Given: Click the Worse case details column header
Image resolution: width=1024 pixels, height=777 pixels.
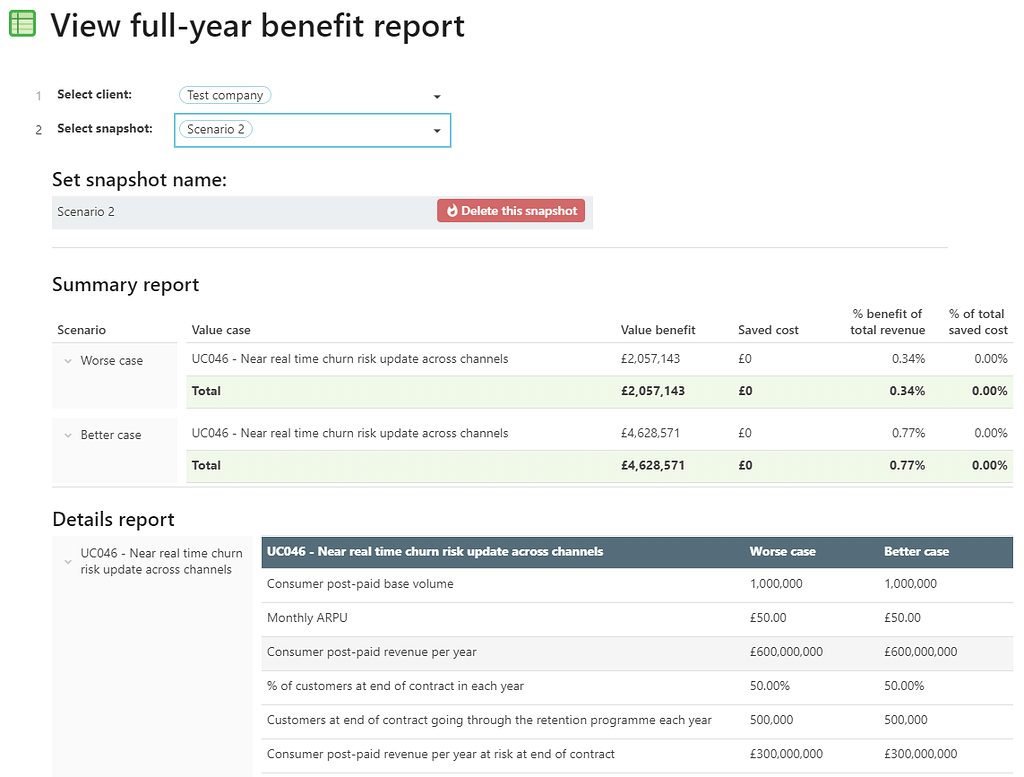Looking at the screenshot, I should (x=782, y=551).
